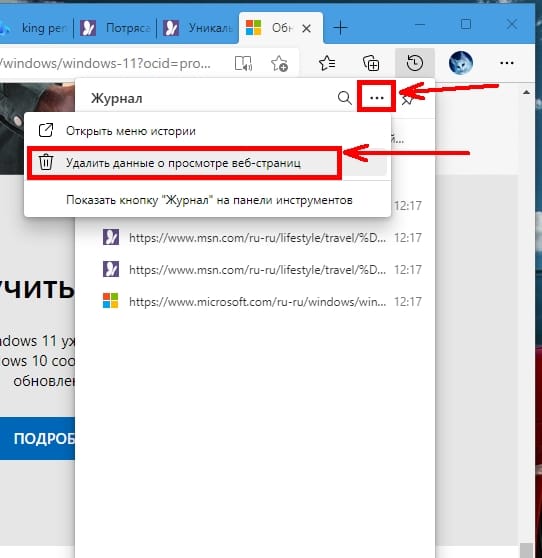Activate the Read aloud book icon
Screen dimensions: 542x558
click(x=243, y=63)
